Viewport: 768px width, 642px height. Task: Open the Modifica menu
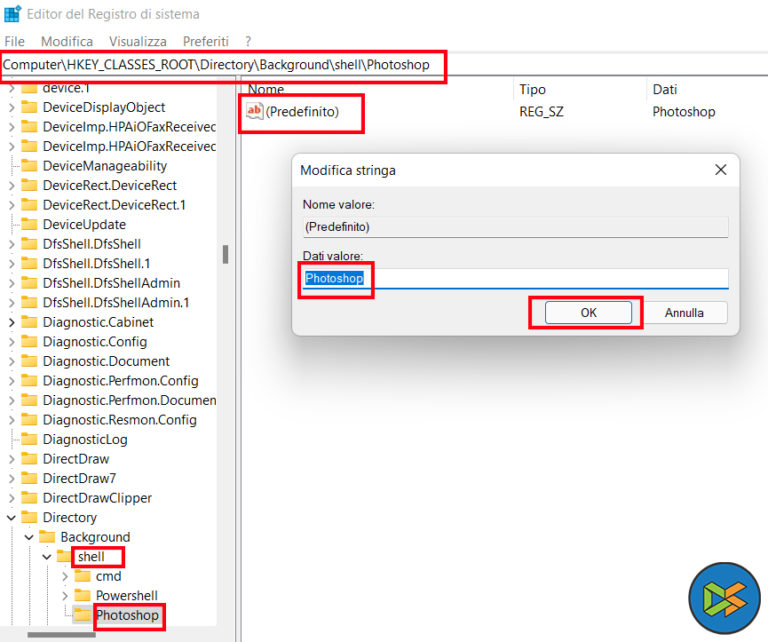[67, 42]
